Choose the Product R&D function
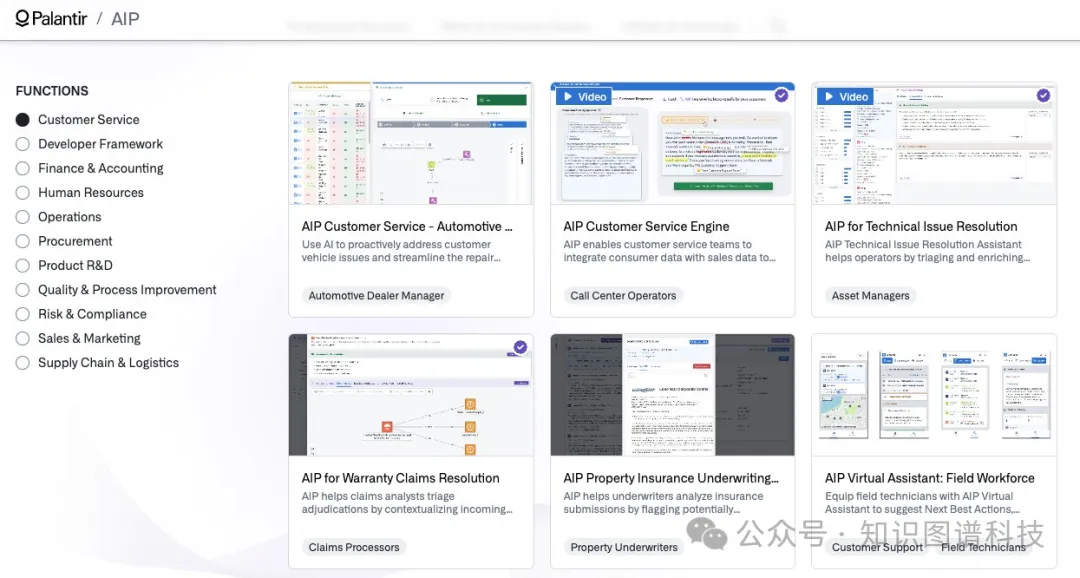Image resolution: width=1080 pixels, height=578 pixels. pos(23,265)
